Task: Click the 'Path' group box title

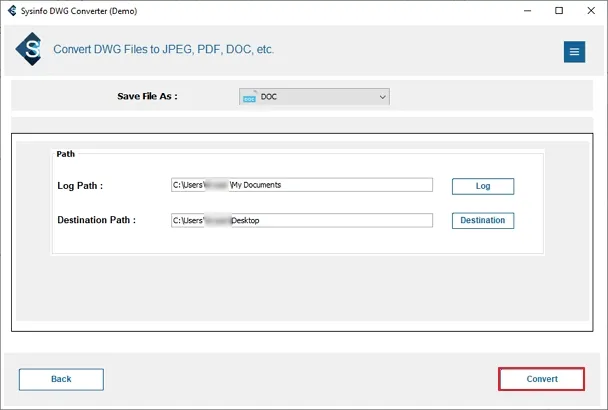Action: tap(66, 154)
